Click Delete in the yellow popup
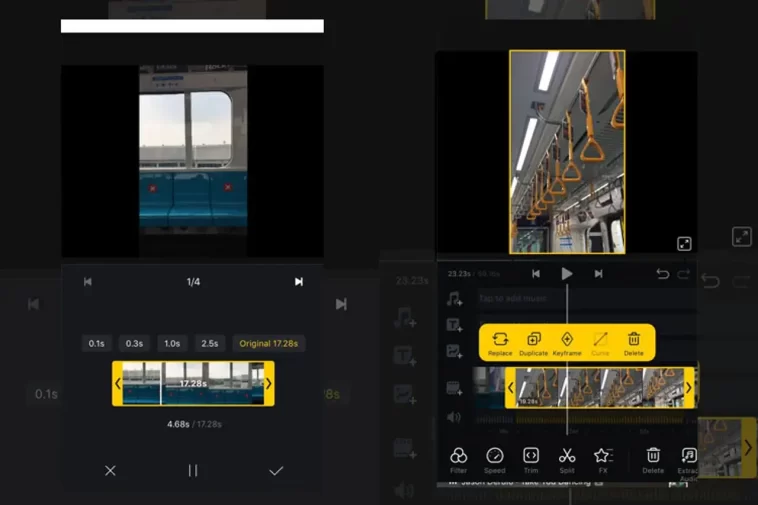Viewport: 758px width, 505px height. [x=634, y=344]
